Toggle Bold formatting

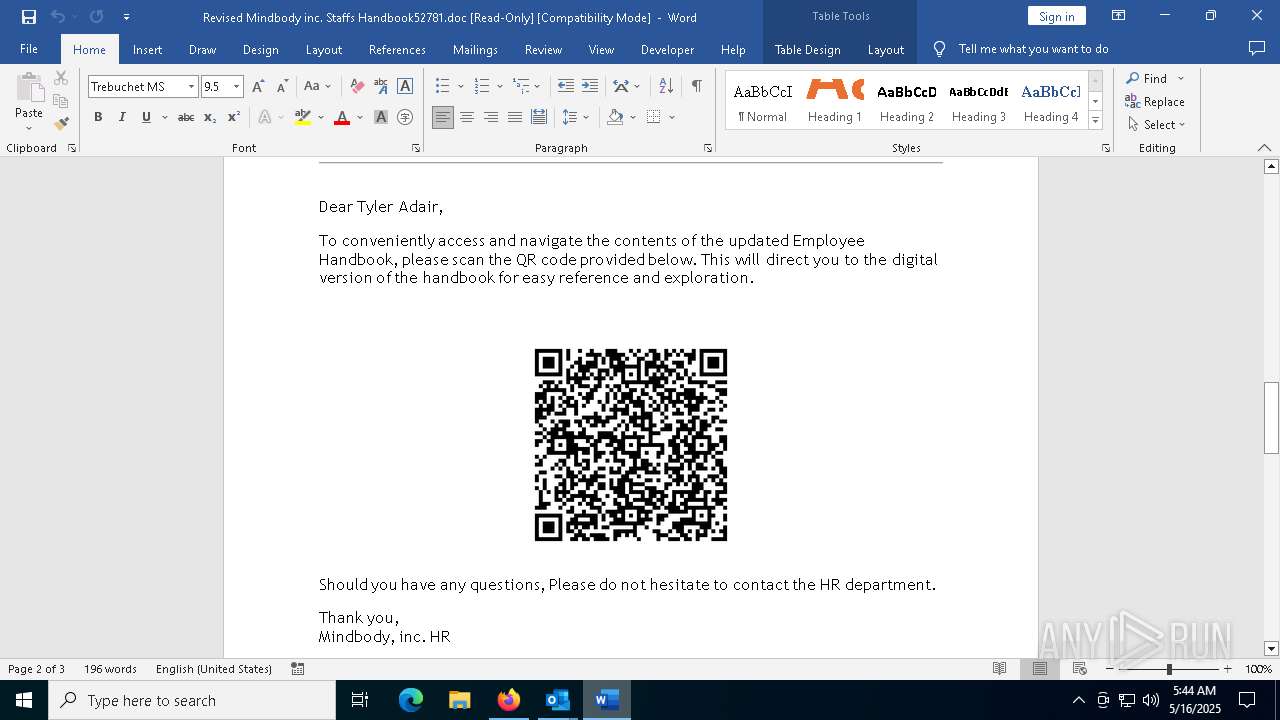click(98, 117)
